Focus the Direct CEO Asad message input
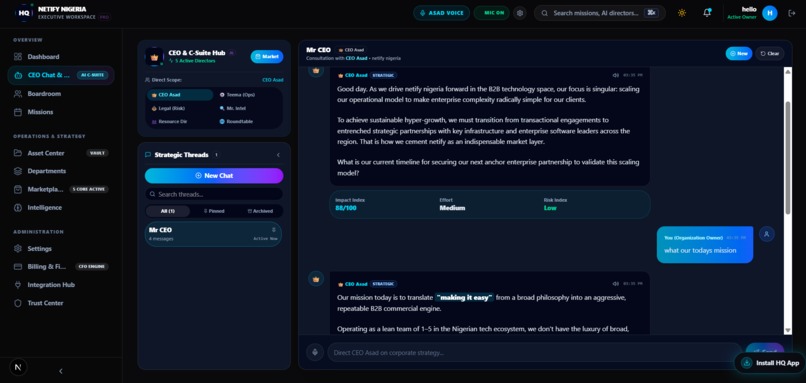 [x=535, y=353]
